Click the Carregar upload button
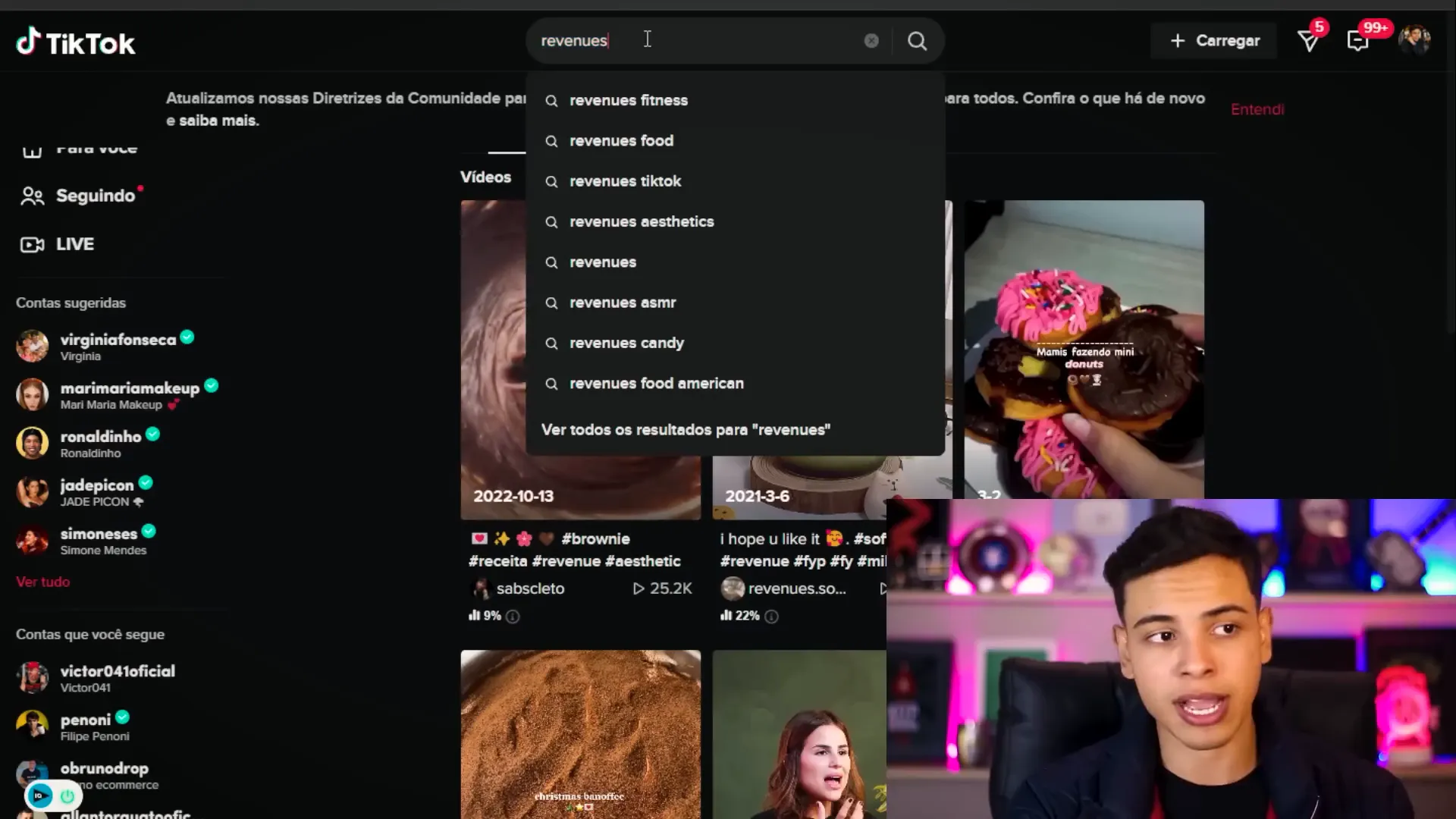This screenshot has width=1456, height=819. click(x=1213, y=41)
